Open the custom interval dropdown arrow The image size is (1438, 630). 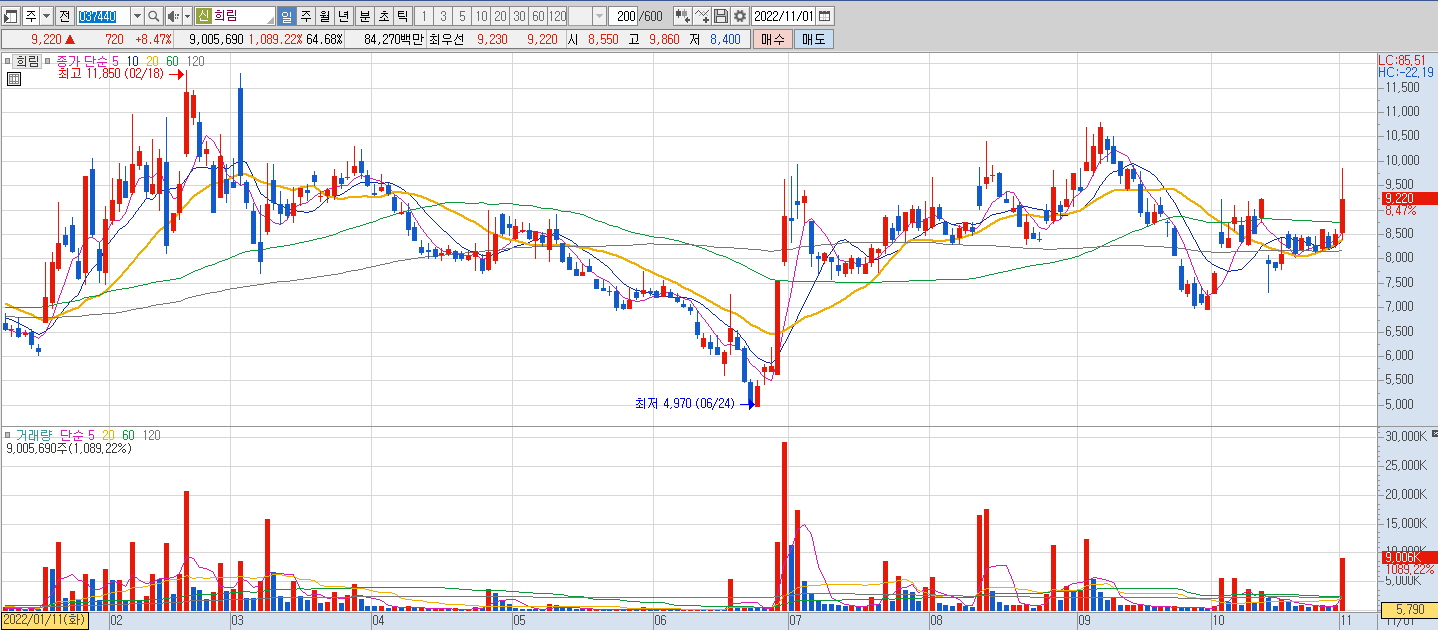point(599,16)
